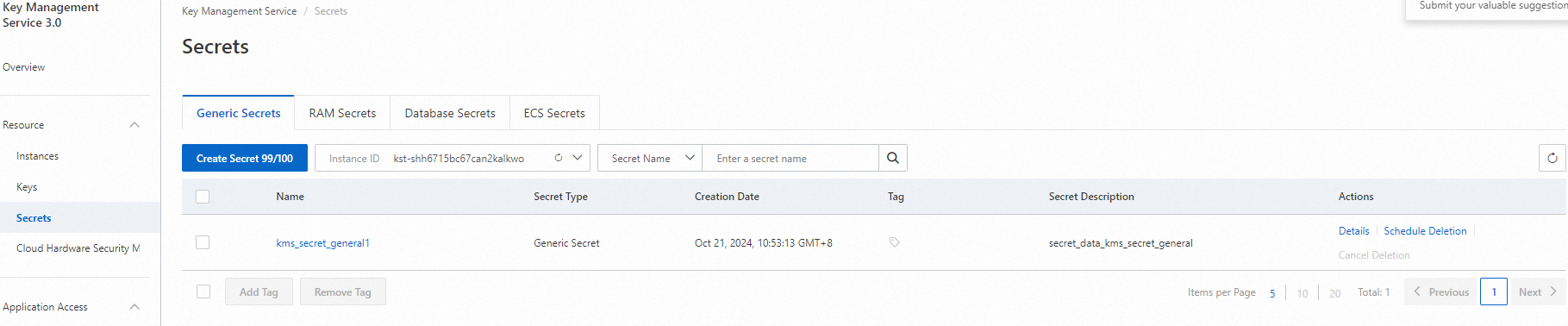The image size is (1568, 326).
Task: Click secret_data_kms_secret_general description text
Action: (x=1121, y=243)
